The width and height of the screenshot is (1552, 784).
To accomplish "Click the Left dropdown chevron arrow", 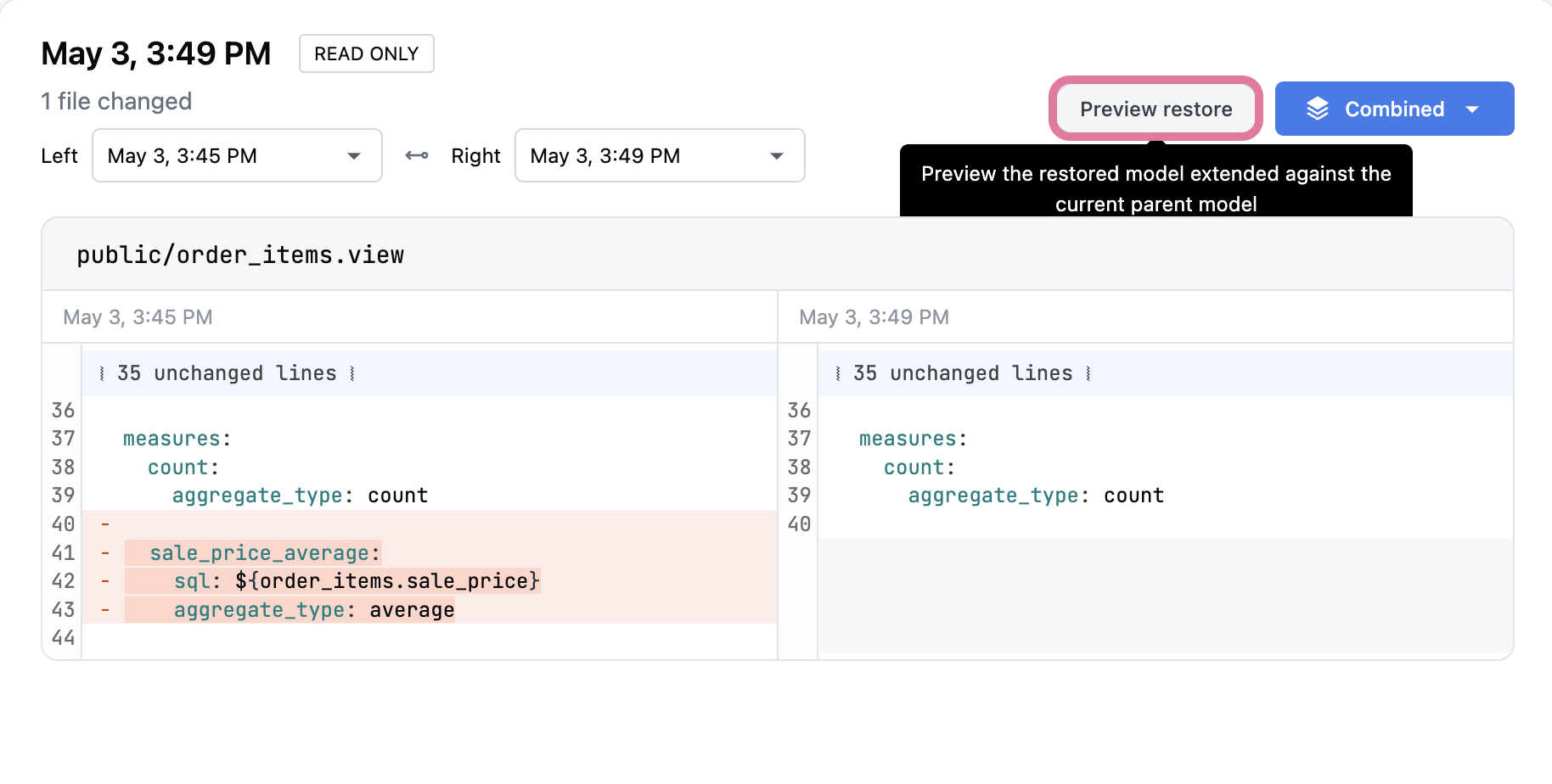I will tap(354, 156).
